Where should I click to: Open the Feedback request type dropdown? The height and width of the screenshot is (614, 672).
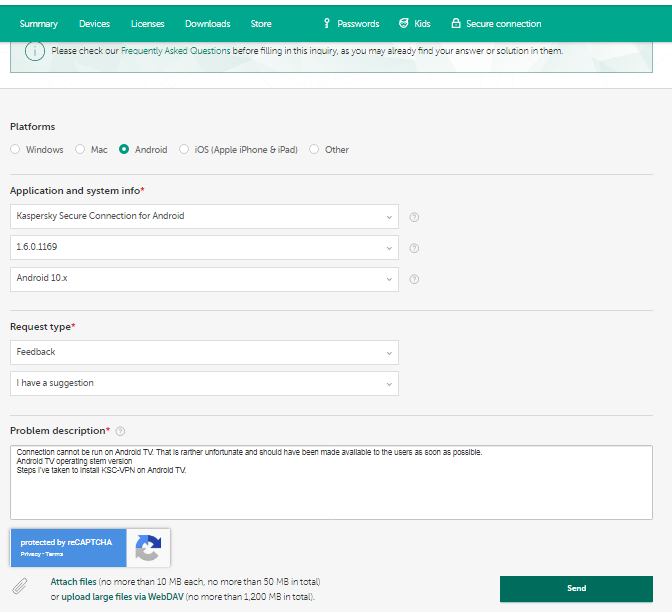point(204,352)
